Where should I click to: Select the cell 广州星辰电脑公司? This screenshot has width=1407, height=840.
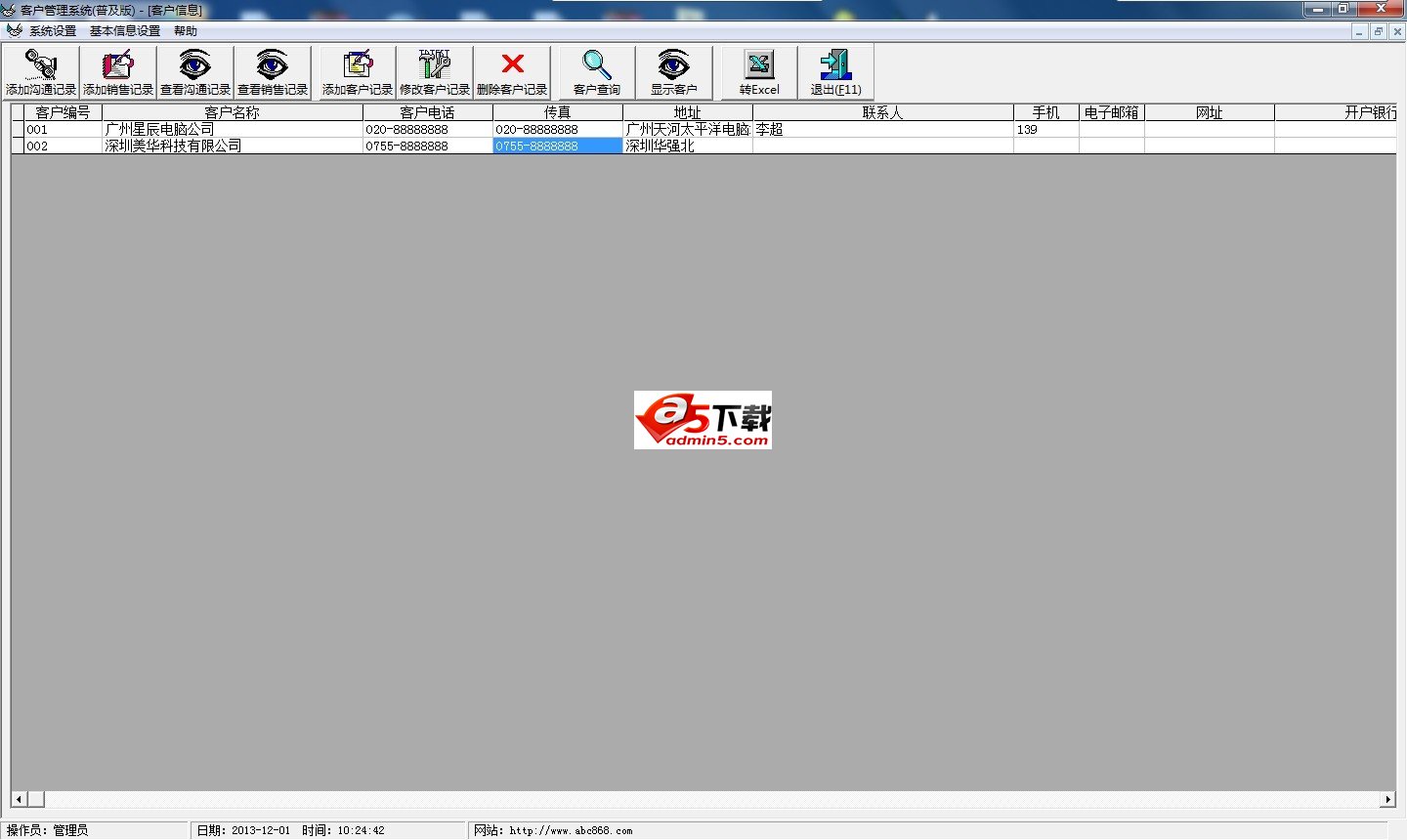233,129
